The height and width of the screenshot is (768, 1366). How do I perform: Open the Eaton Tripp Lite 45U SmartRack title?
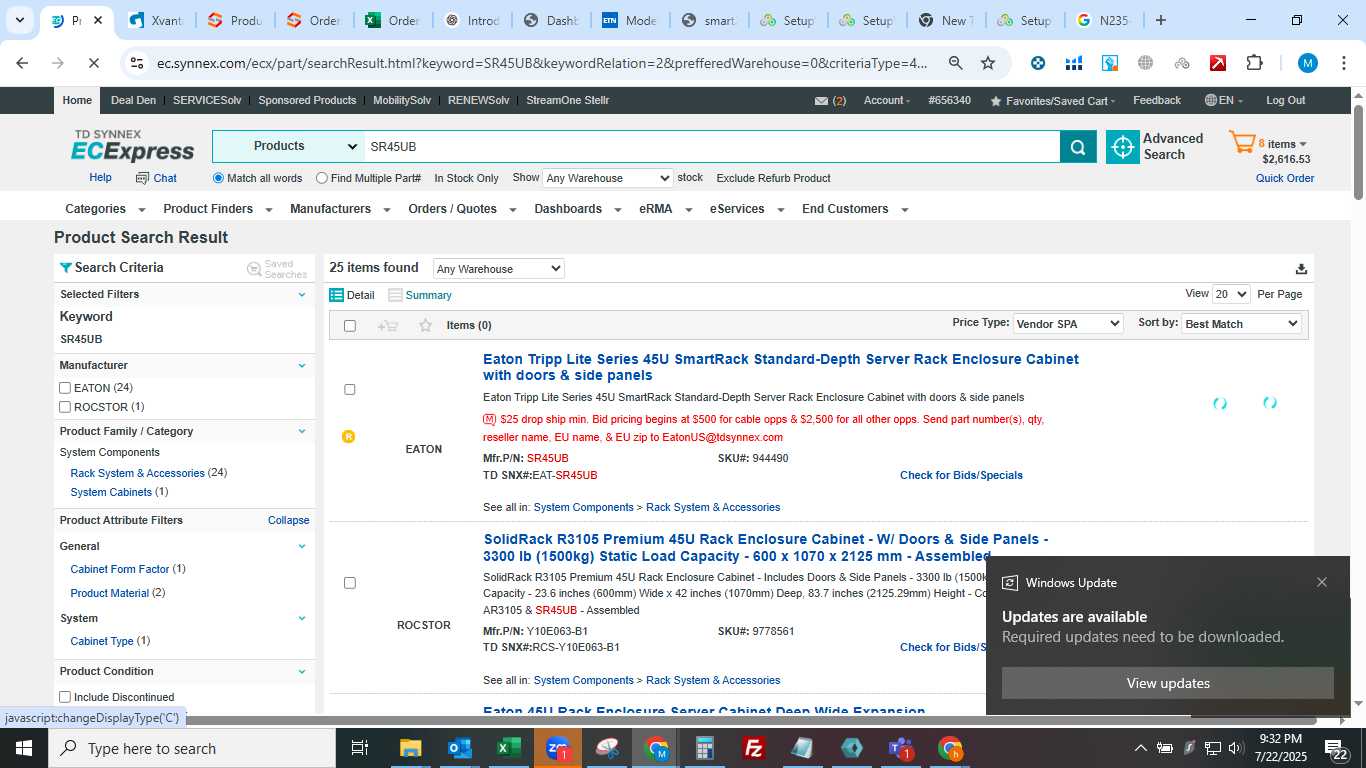click(x=781, y=367)
